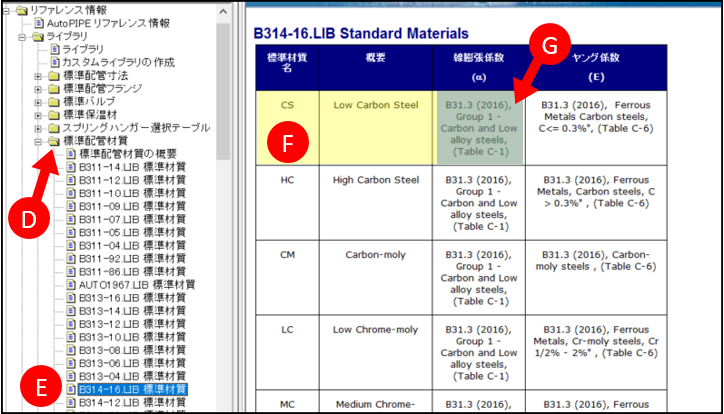Select the ライブラリ open folder icon
Image resolution: width=724 pixels, height=414 pixels.
38,37
